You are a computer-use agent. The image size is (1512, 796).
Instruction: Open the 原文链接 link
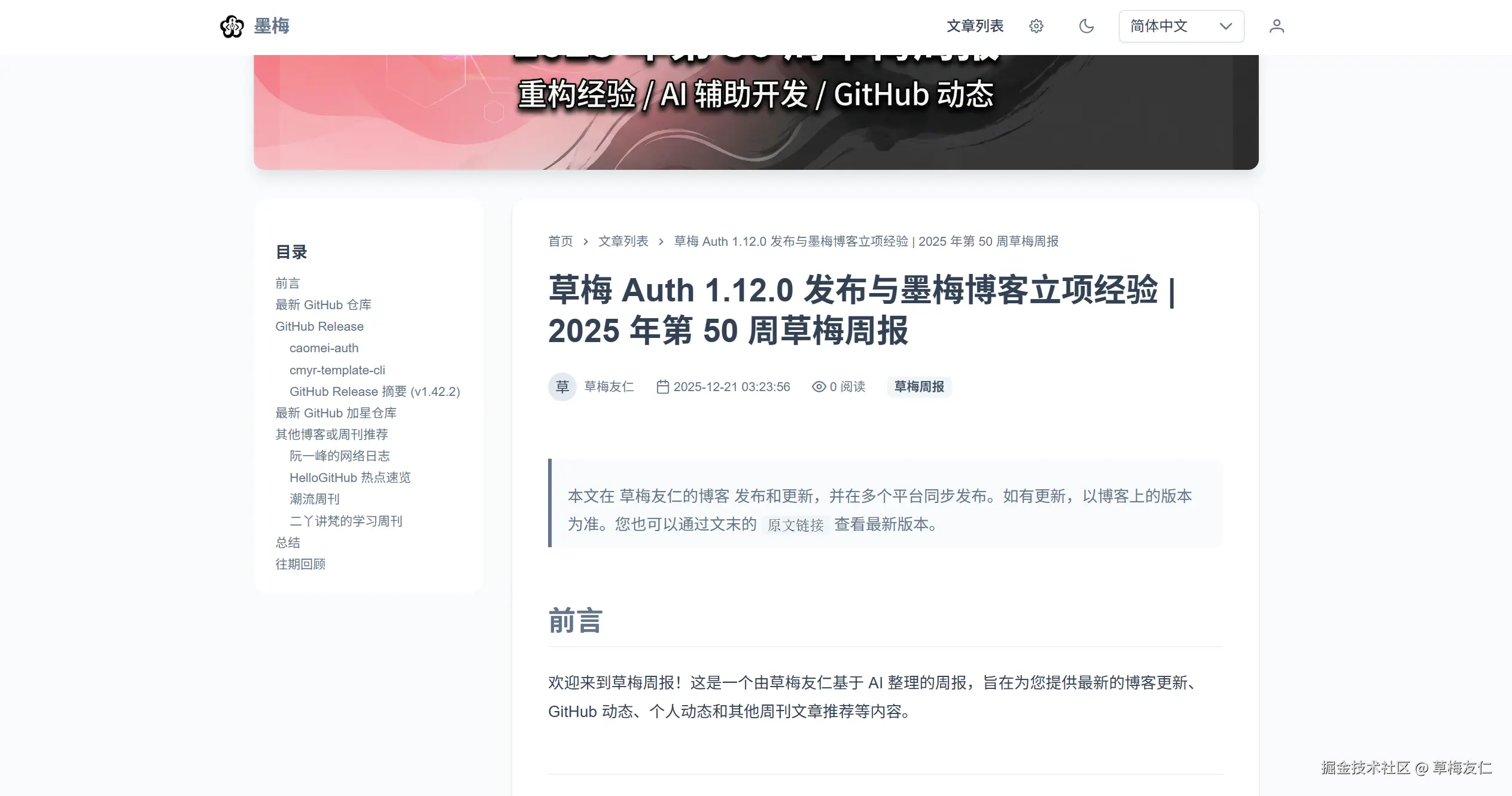pos(796,525)
